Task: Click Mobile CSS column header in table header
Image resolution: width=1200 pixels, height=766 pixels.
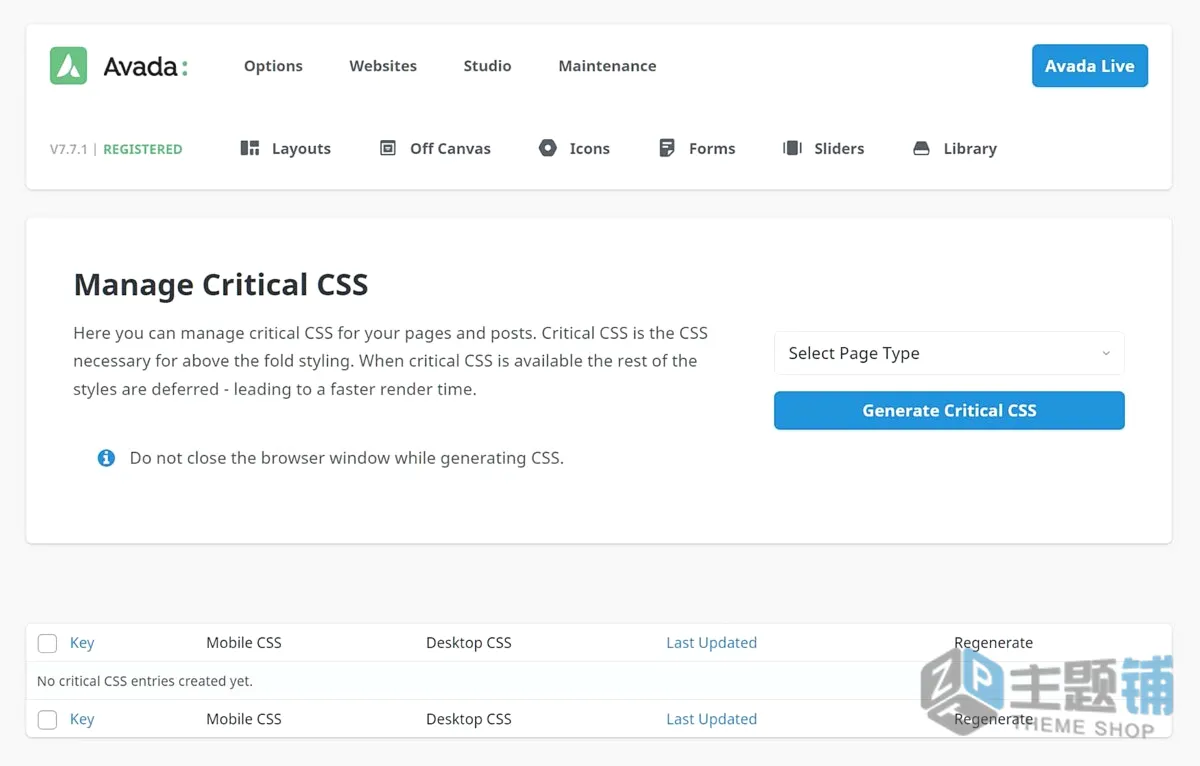Action: tap(244, 643)
